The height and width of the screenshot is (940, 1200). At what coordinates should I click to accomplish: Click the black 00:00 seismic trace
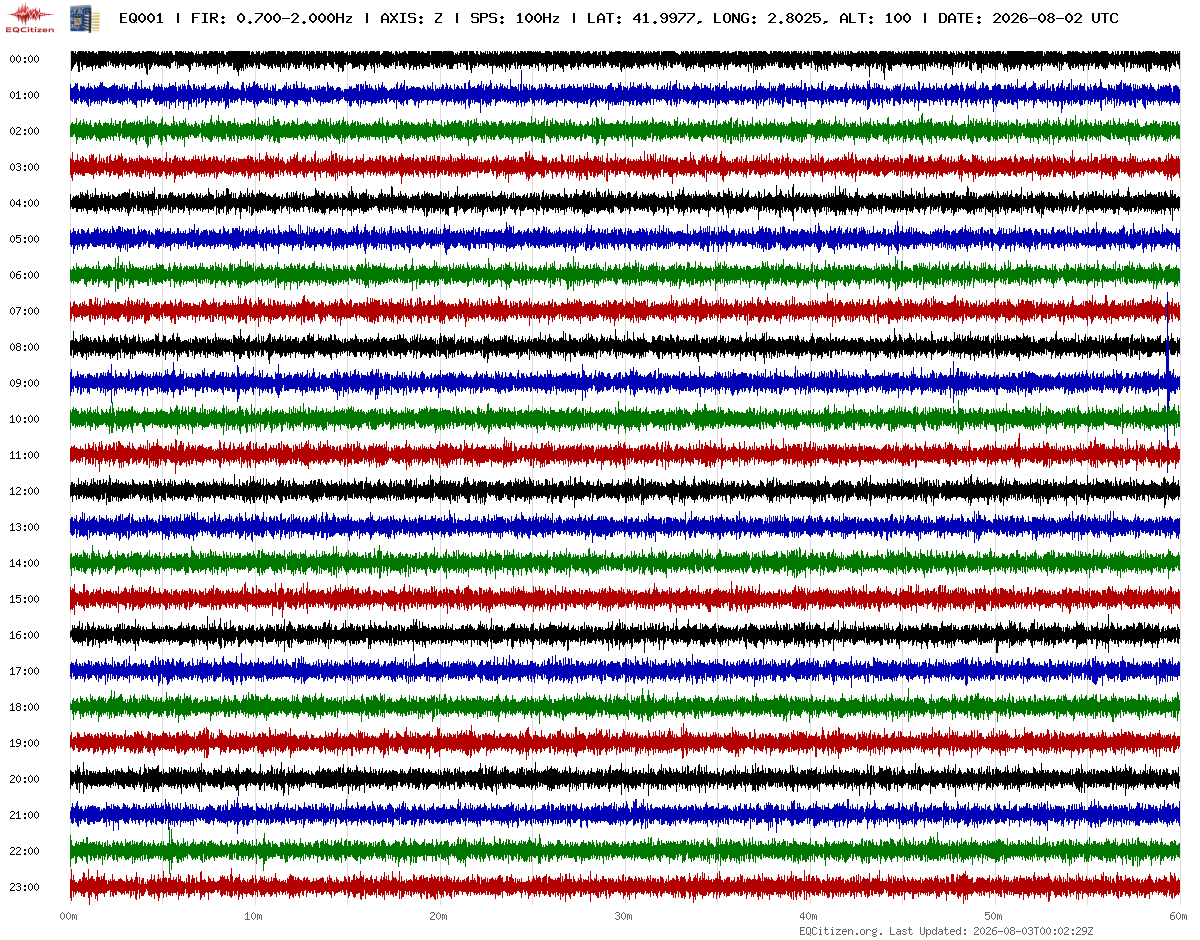625,60
